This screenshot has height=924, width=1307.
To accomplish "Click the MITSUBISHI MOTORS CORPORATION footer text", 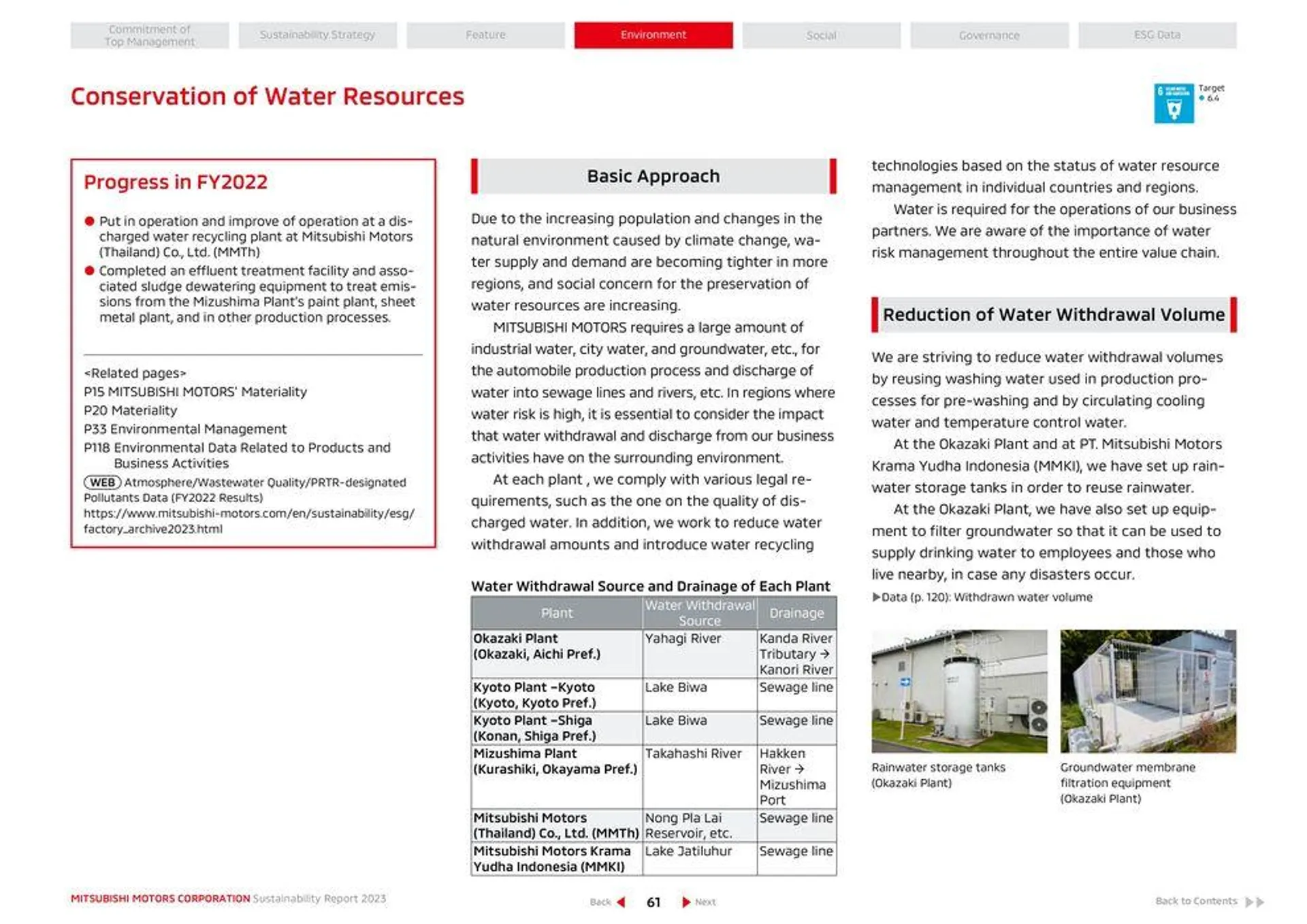I will [x=161, y=899].
